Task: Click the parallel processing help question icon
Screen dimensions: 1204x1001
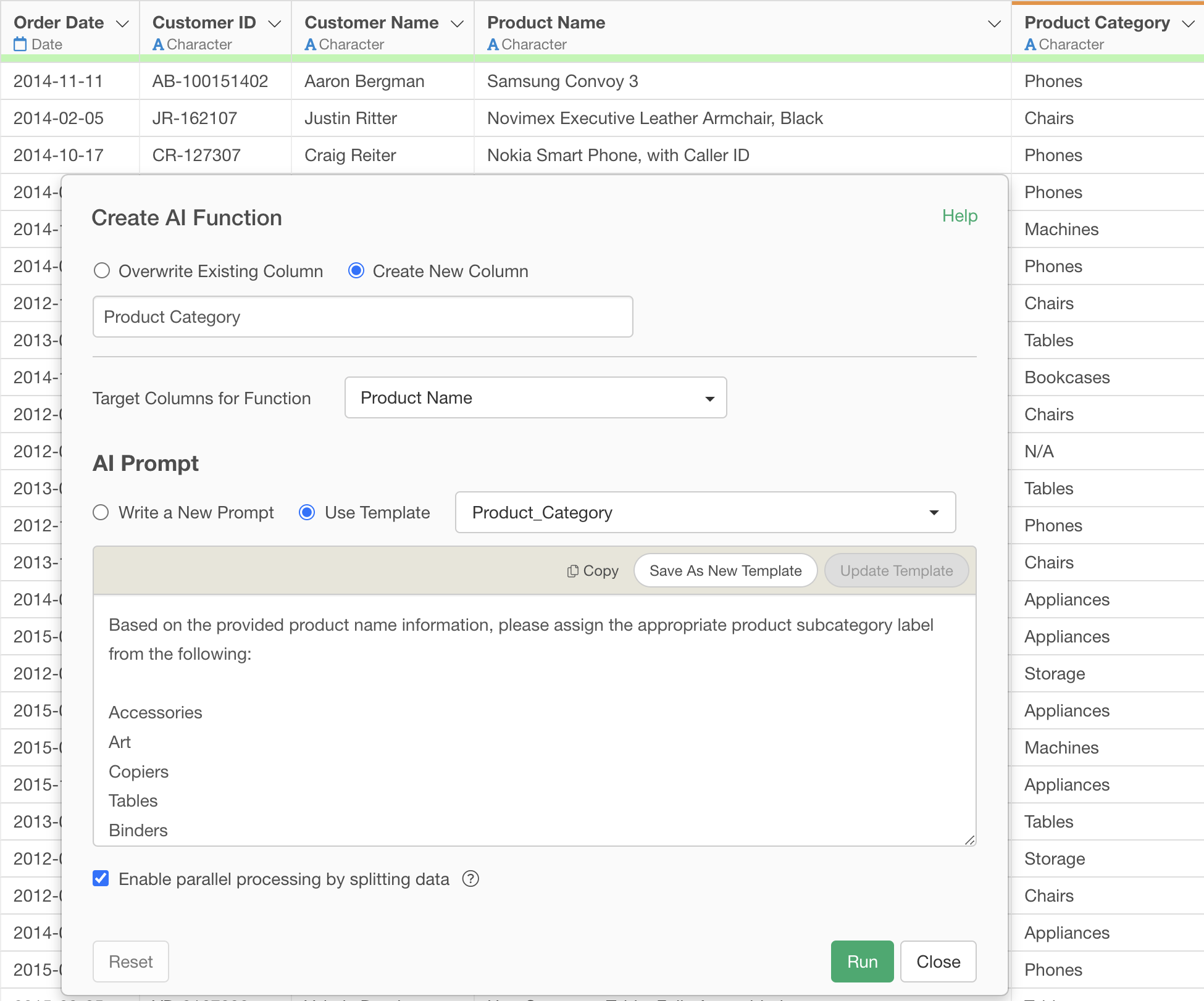Action: [x=470, y=878]
